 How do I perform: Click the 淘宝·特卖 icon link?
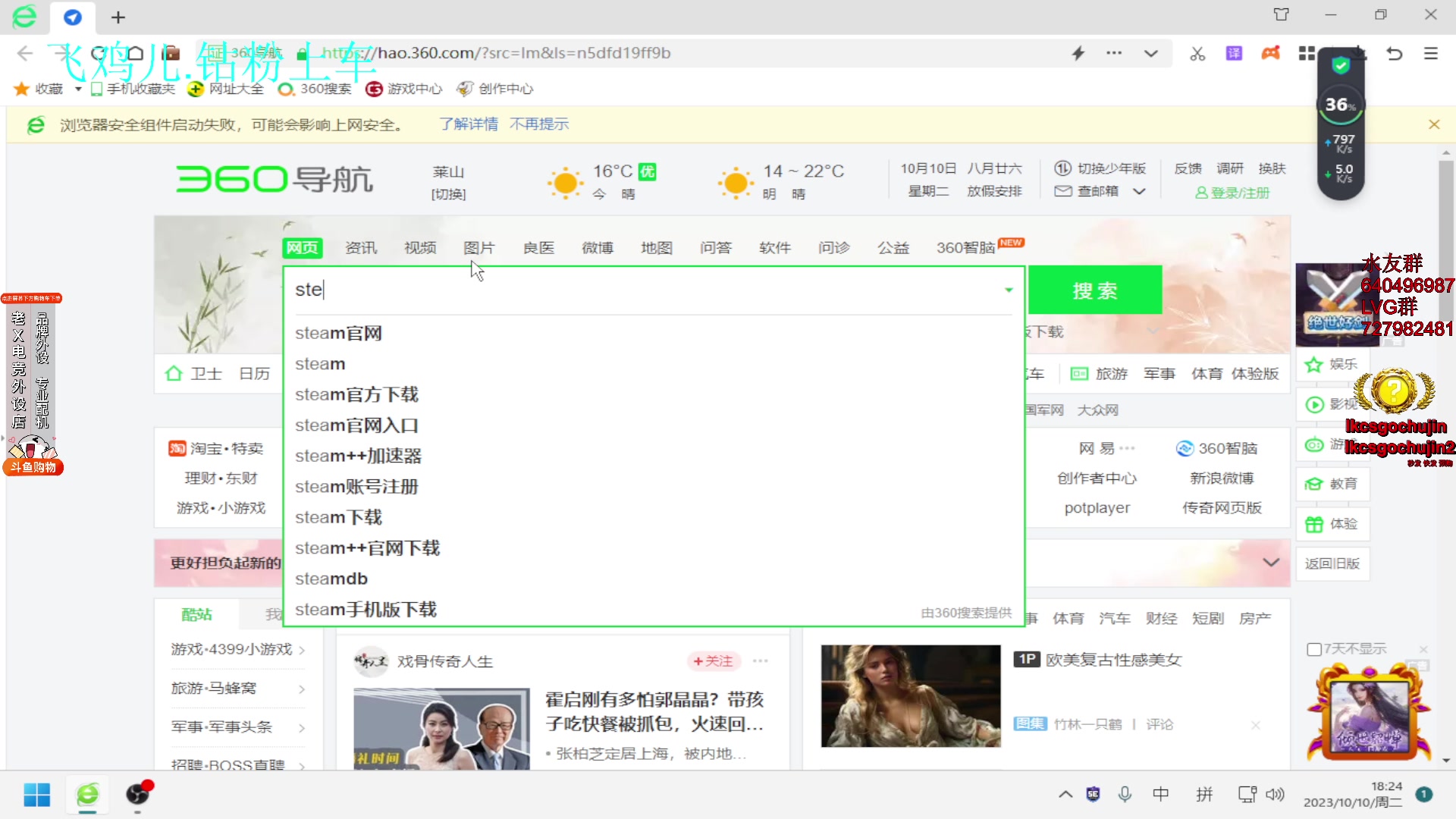tap(177, 449)
